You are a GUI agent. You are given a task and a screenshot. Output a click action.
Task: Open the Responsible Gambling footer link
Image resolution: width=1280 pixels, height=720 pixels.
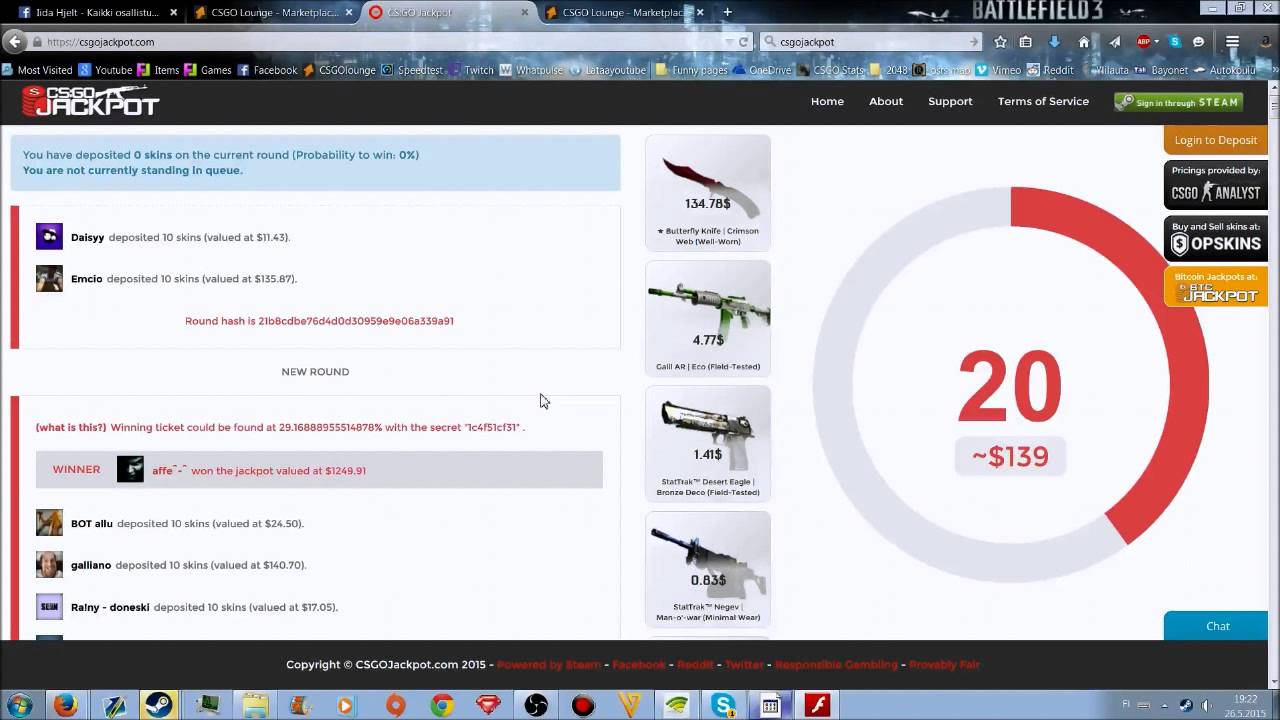click(837, 664)
